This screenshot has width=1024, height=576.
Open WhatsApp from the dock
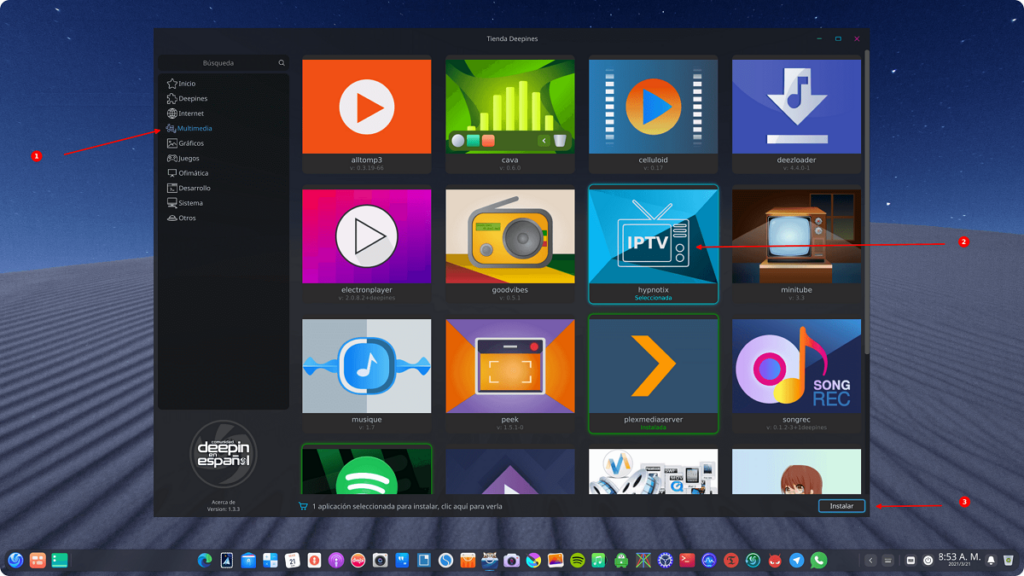coord(818,560)
